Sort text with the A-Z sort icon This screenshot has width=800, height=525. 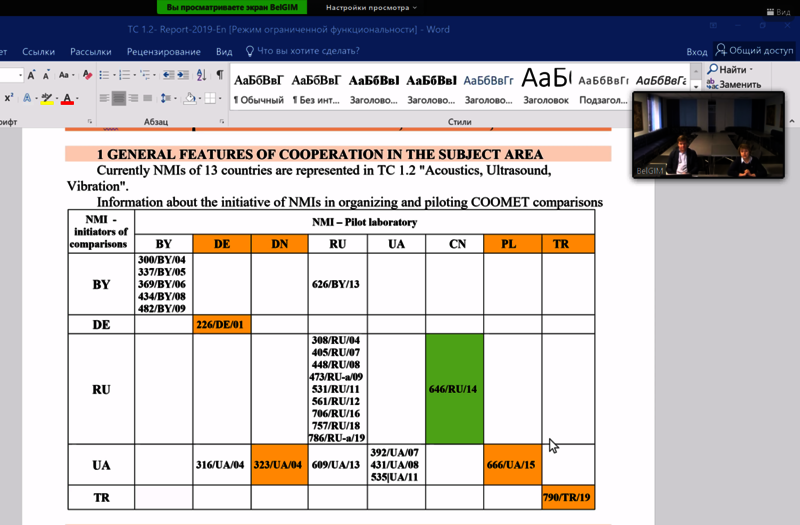[x=202, y=75]
